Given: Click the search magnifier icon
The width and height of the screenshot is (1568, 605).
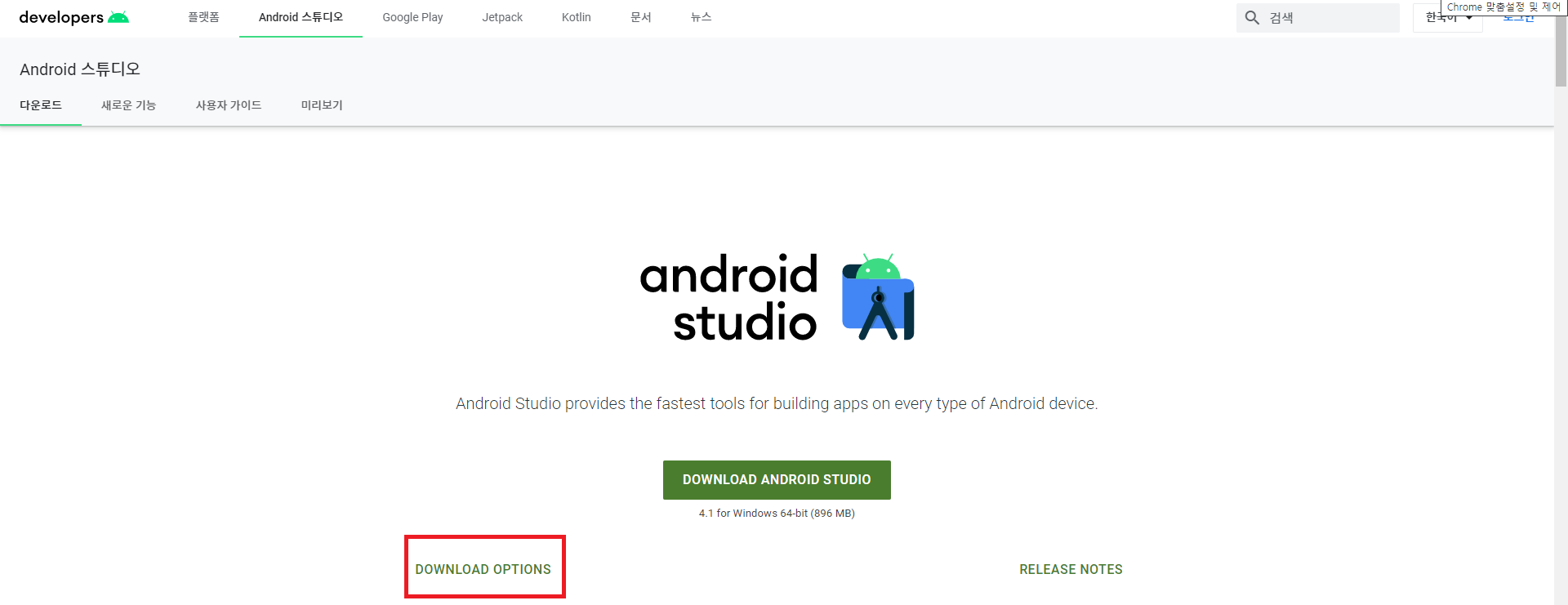Looking at the screenshot, I should (1252, 17).
